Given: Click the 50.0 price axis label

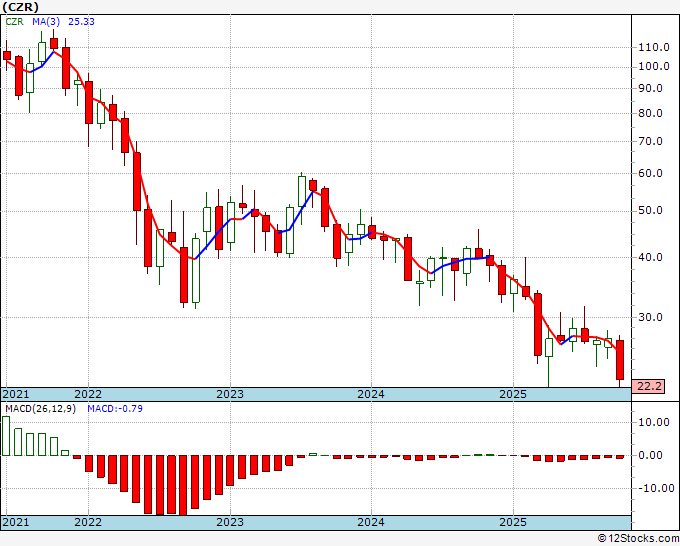Looking at the screenshot, I should click(651, 211).
